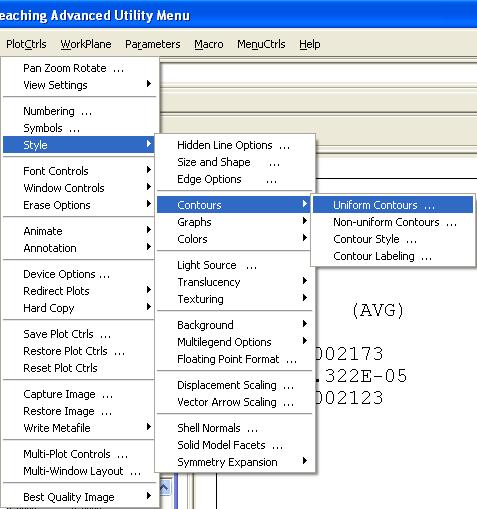Expand the Style submenu

79,145
